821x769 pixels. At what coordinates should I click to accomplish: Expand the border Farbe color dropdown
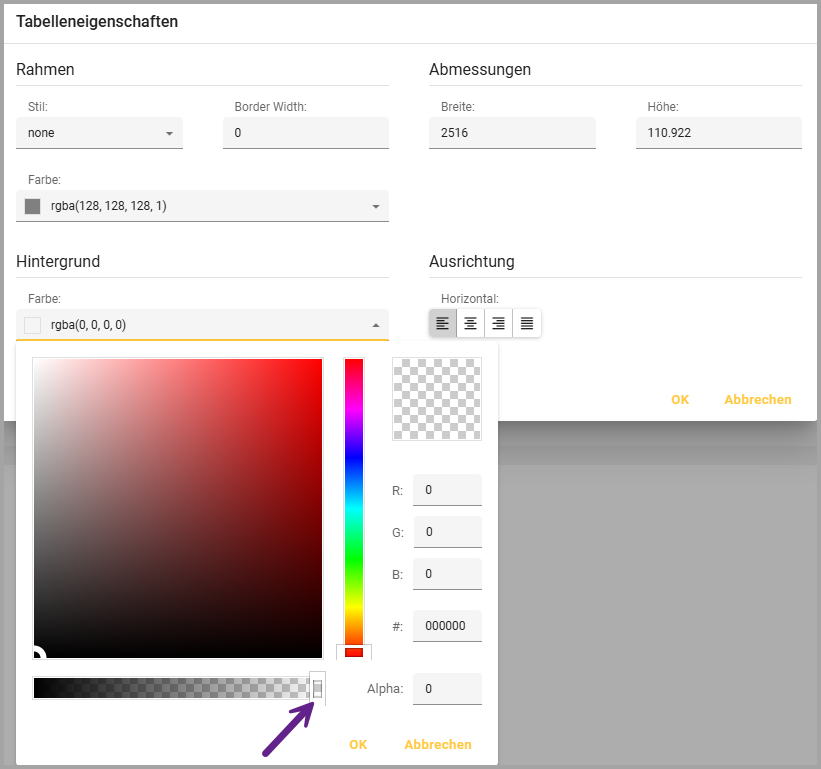click(376, 207)
